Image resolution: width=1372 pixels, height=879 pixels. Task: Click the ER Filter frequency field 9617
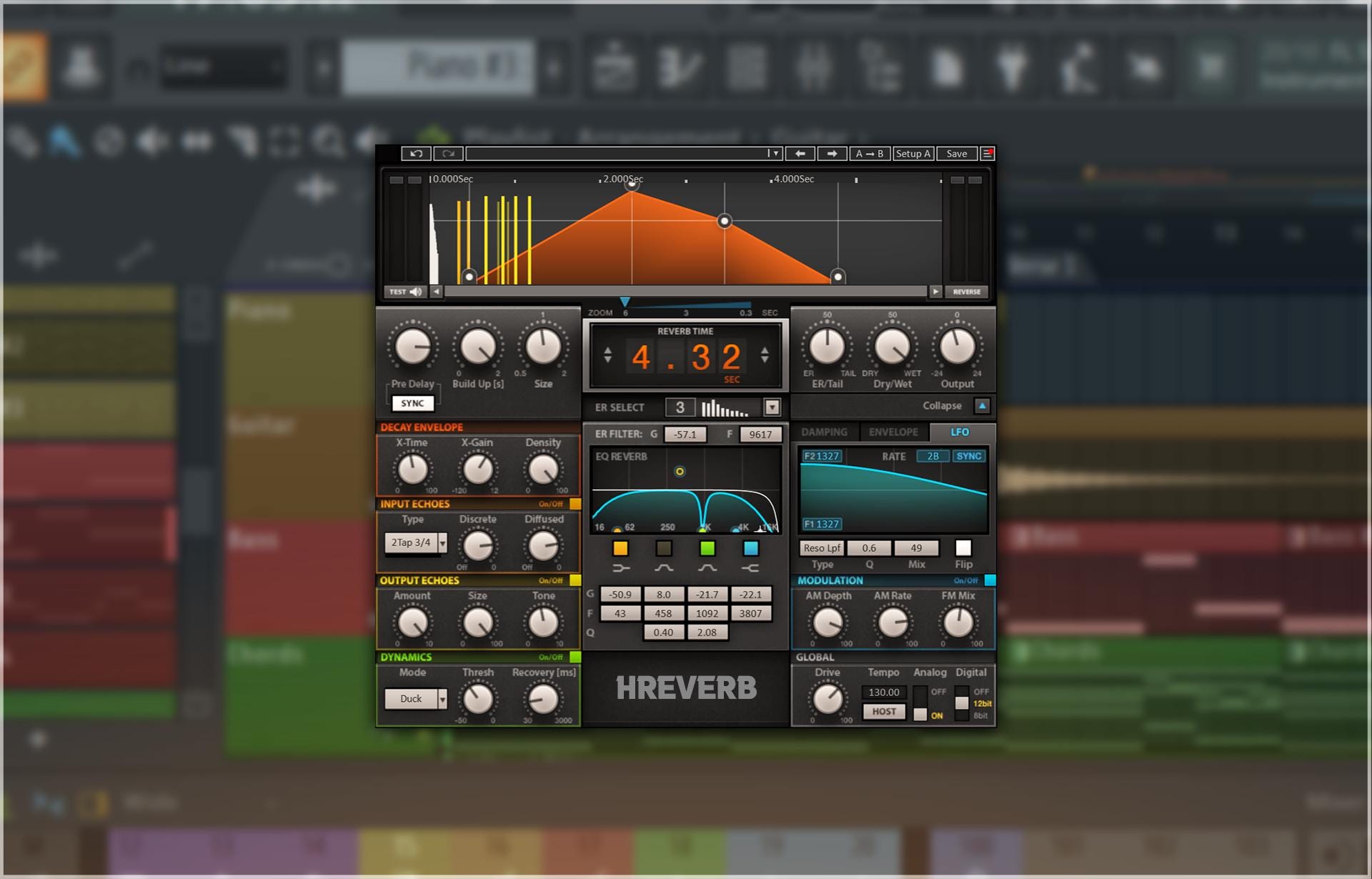pyautogui.click(x=760, y=434)
